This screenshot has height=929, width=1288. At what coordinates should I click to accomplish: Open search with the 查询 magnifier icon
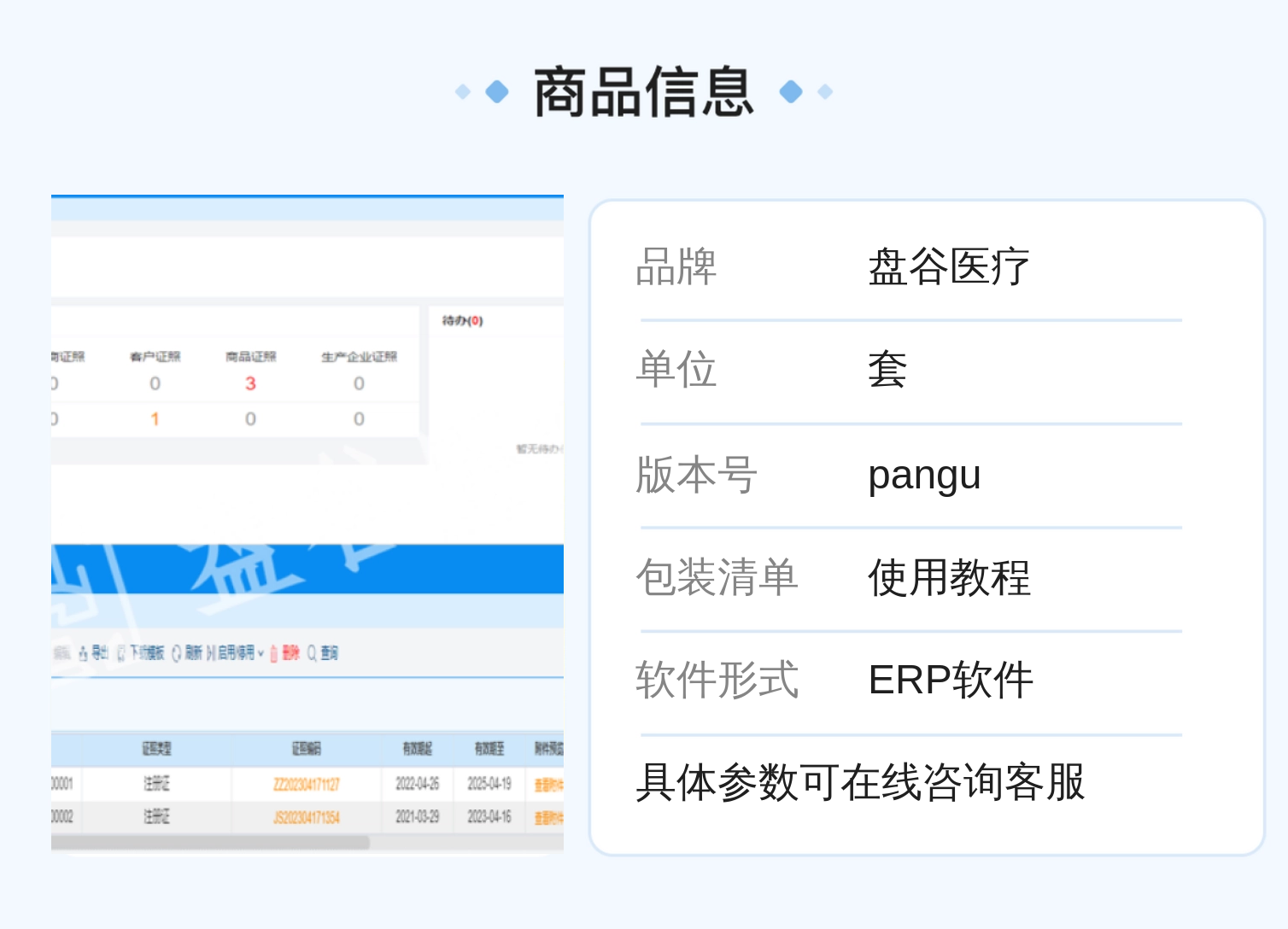pyautogui.click(x=312, y=653)
